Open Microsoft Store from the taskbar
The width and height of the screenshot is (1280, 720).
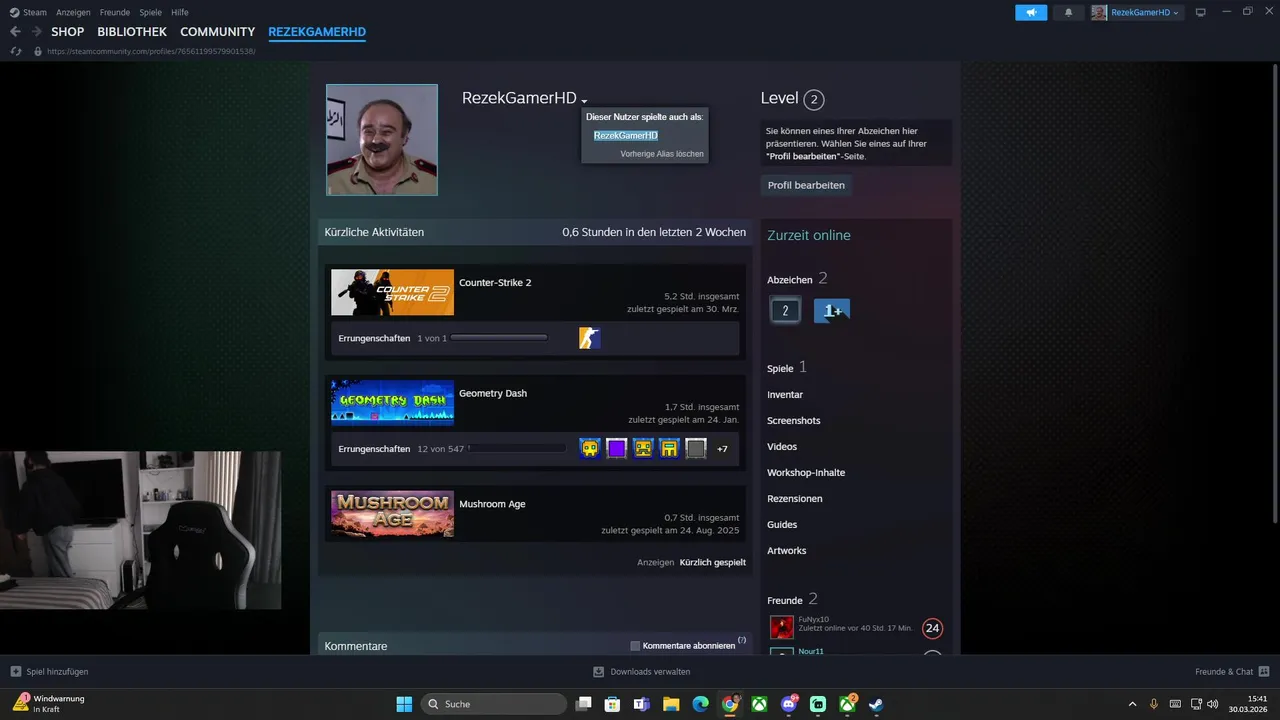pyautogui.click(x=613, y=704)
